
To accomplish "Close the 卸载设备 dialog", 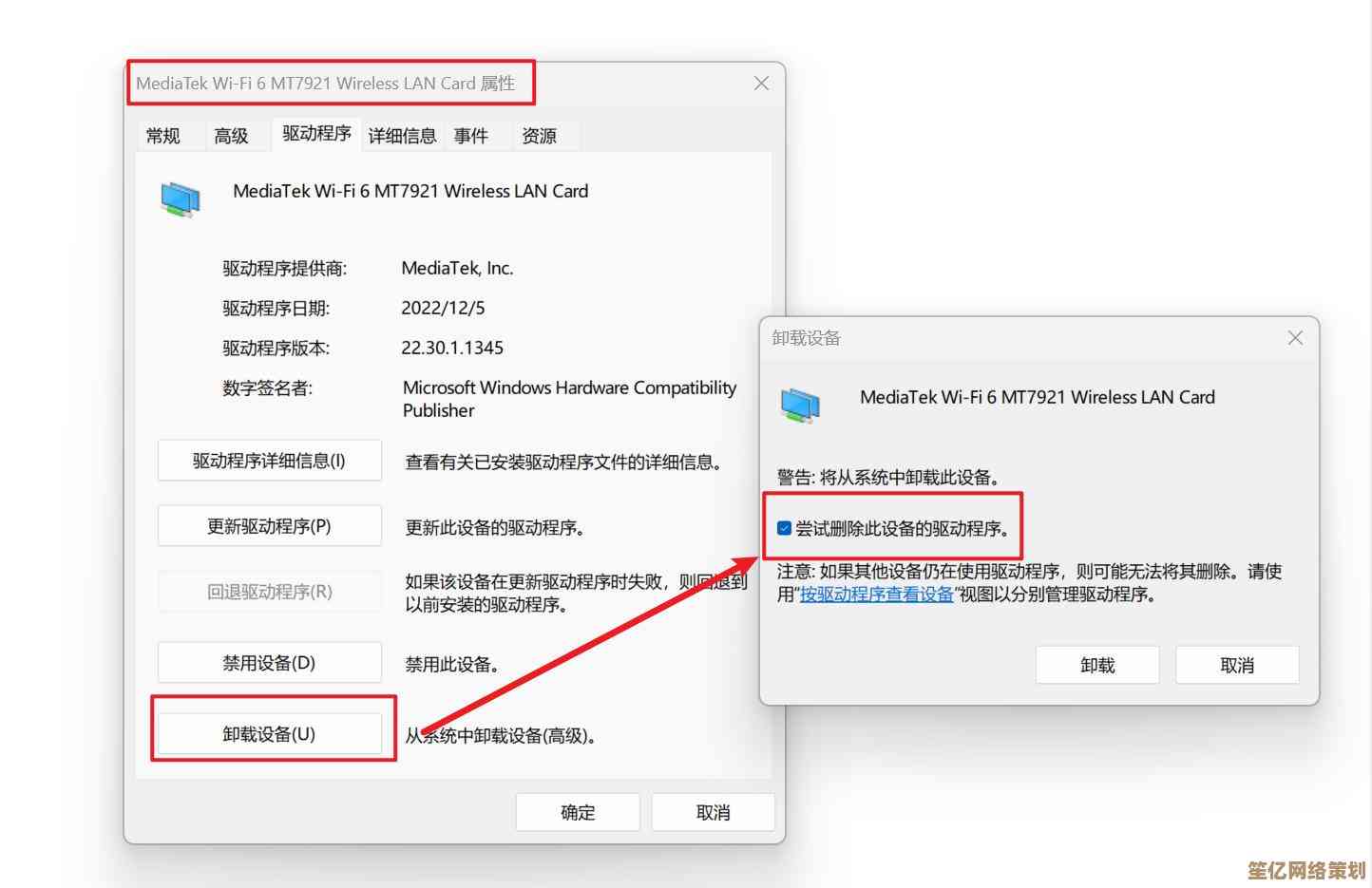I will [1295, 338].
